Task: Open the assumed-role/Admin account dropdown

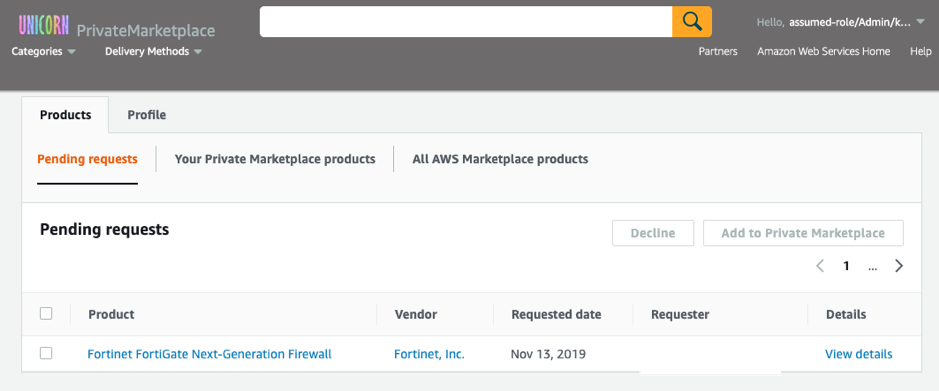Action: (x=841, y=22)
